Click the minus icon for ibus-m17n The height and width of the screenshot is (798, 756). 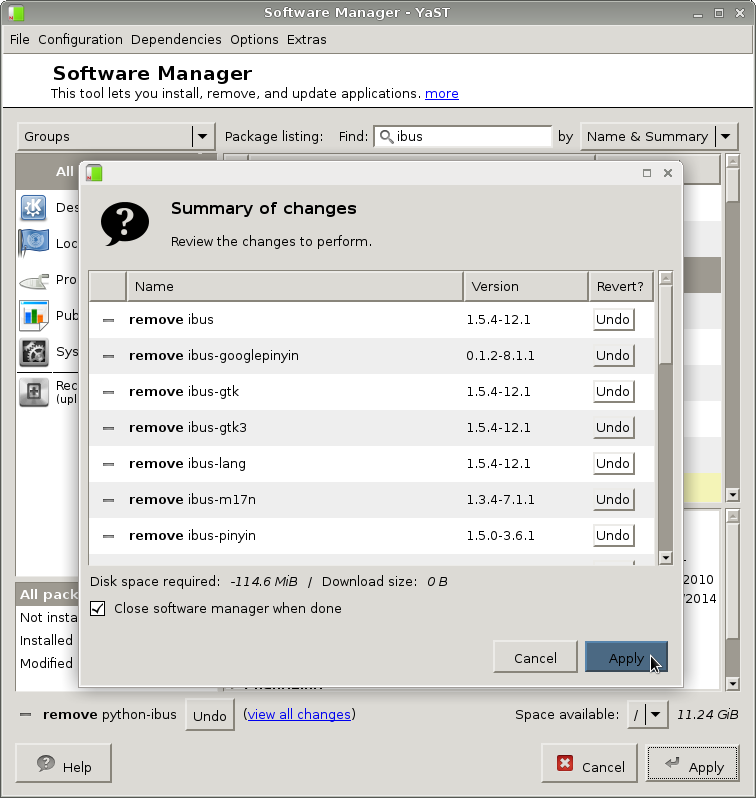click(108, 500)
